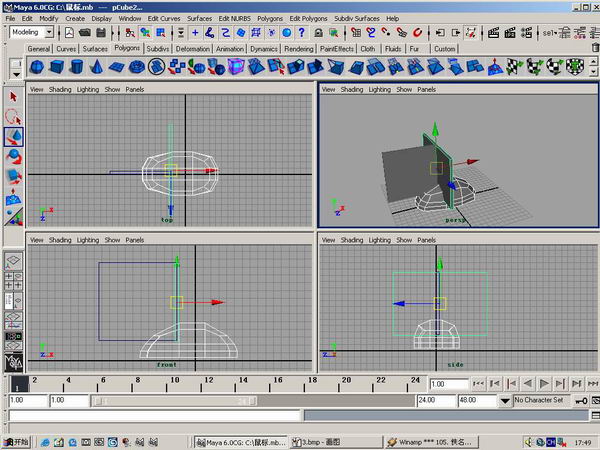Screen dimensions: 600x450
Task: Activate the Lasso select tool
Action: 13,117
